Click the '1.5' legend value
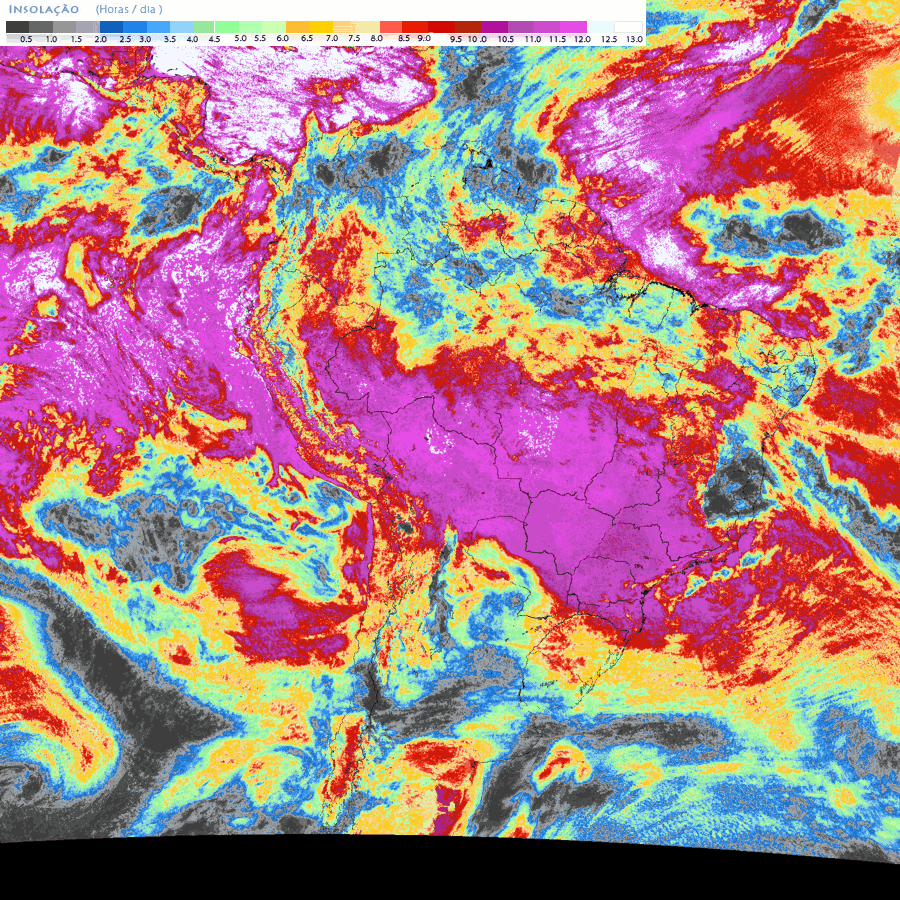This screenshot has height=900, width=900. 76,39
